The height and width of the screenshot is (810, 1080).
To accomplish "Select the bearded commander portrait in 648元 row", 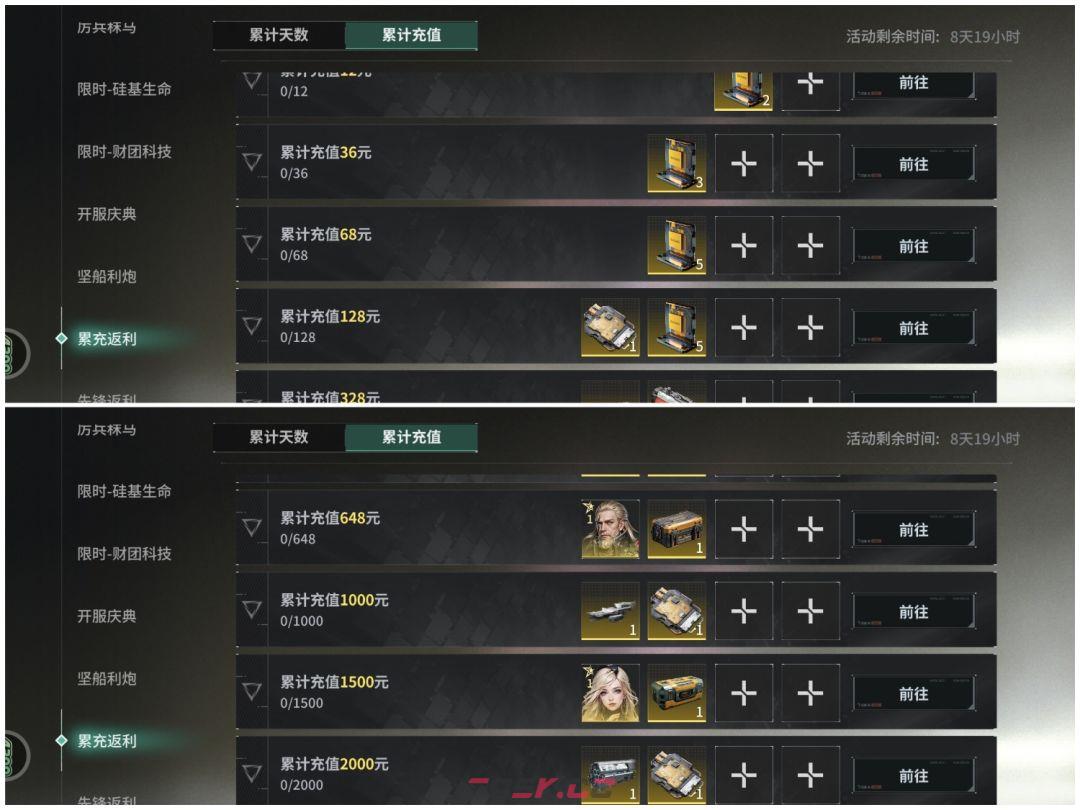I will (x=610, y=528).
